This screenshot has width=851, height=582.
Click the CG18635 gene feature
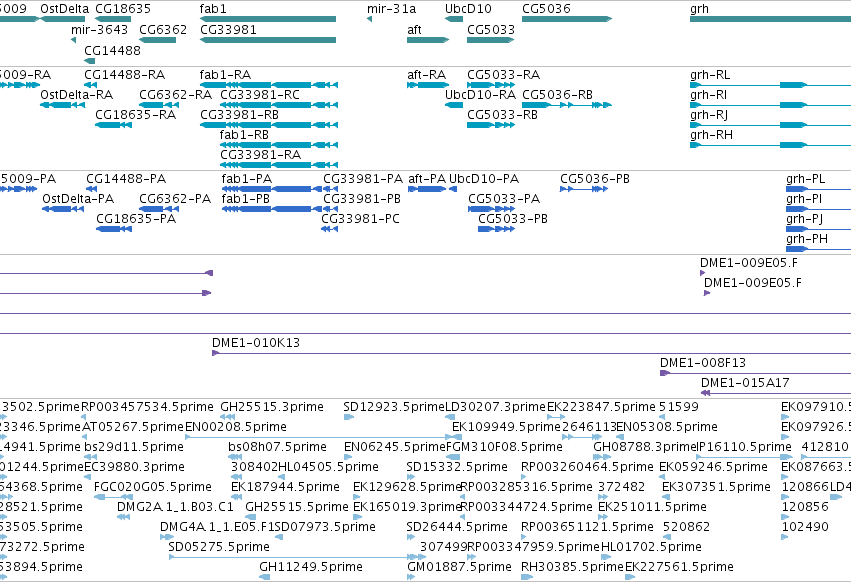pyautogui.click(x=113, y=19)
